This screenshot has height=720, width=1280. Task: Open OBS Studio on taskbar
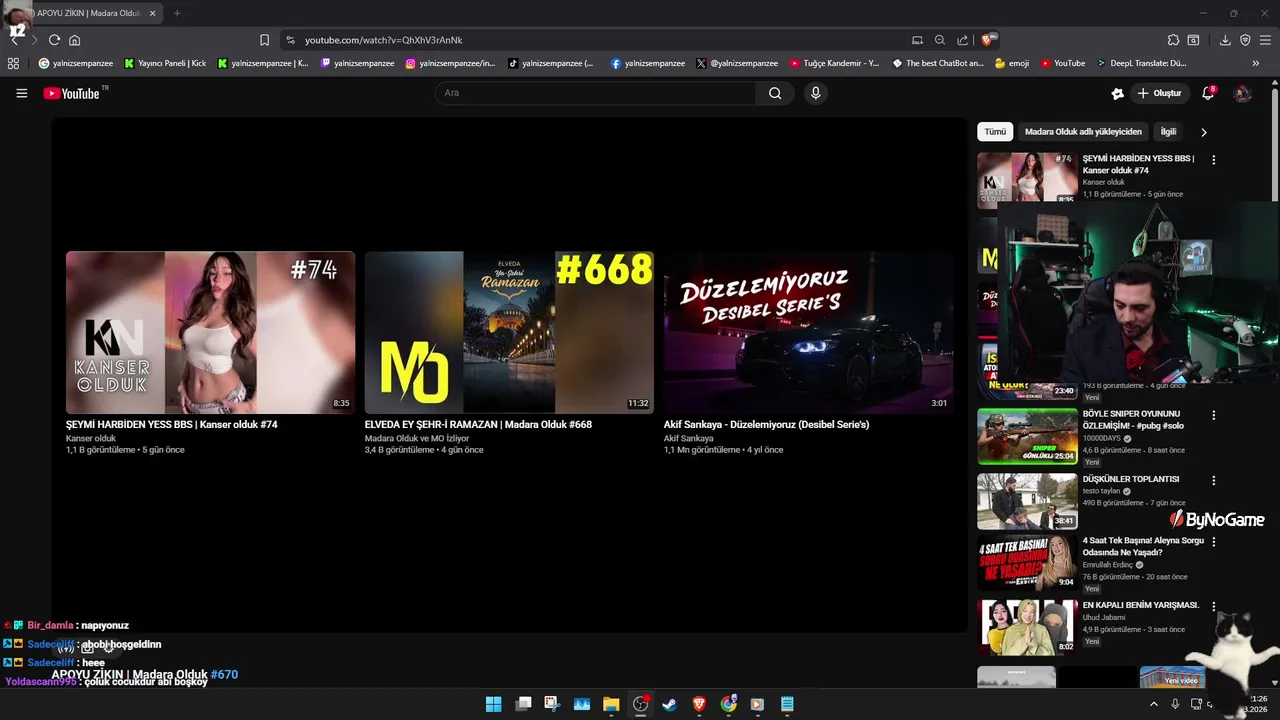coord(641,704)
